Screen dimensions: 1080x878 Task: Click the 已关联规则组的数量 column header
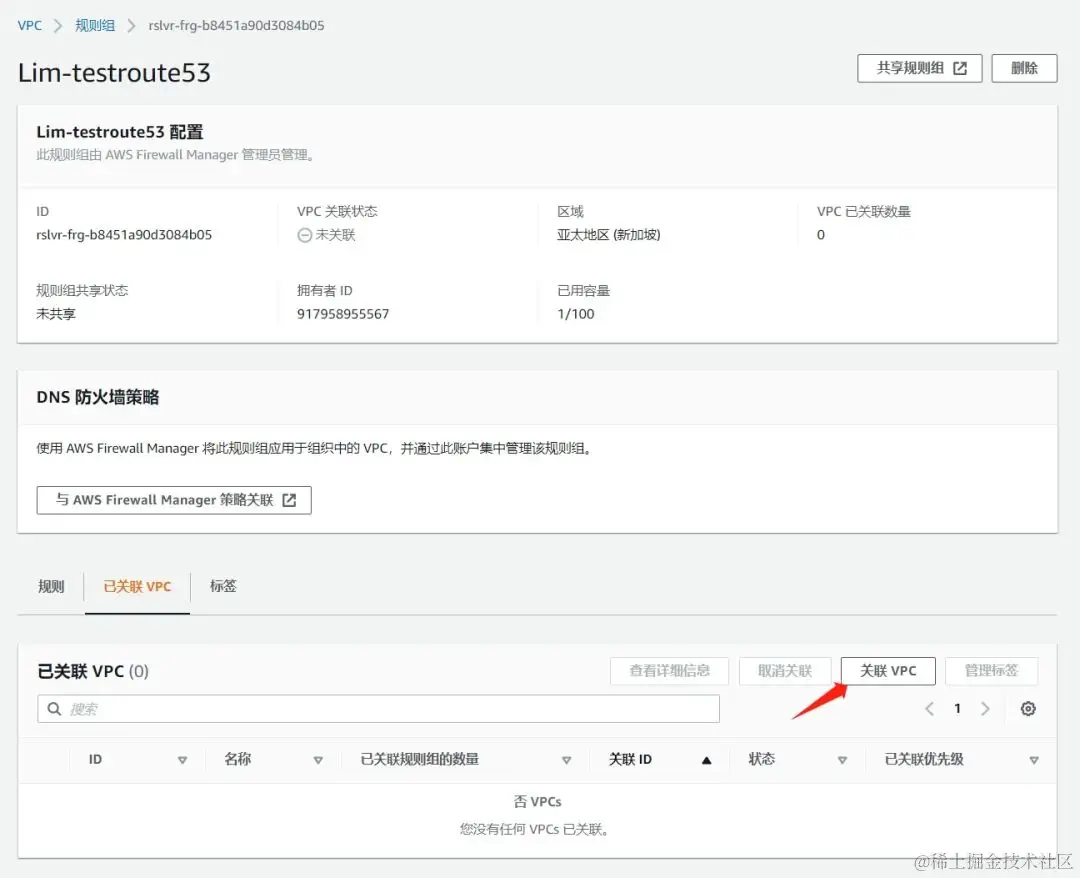click(x=419, y=759)
